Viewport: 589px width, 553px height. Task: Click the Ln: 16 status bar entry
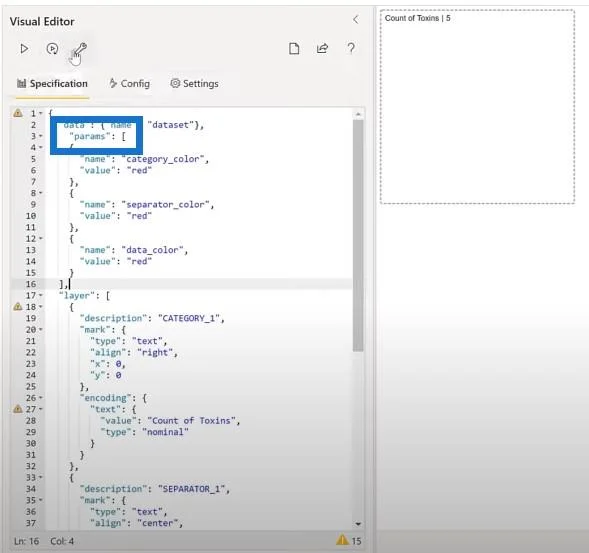pyautogui.click(x=26, y=541)
